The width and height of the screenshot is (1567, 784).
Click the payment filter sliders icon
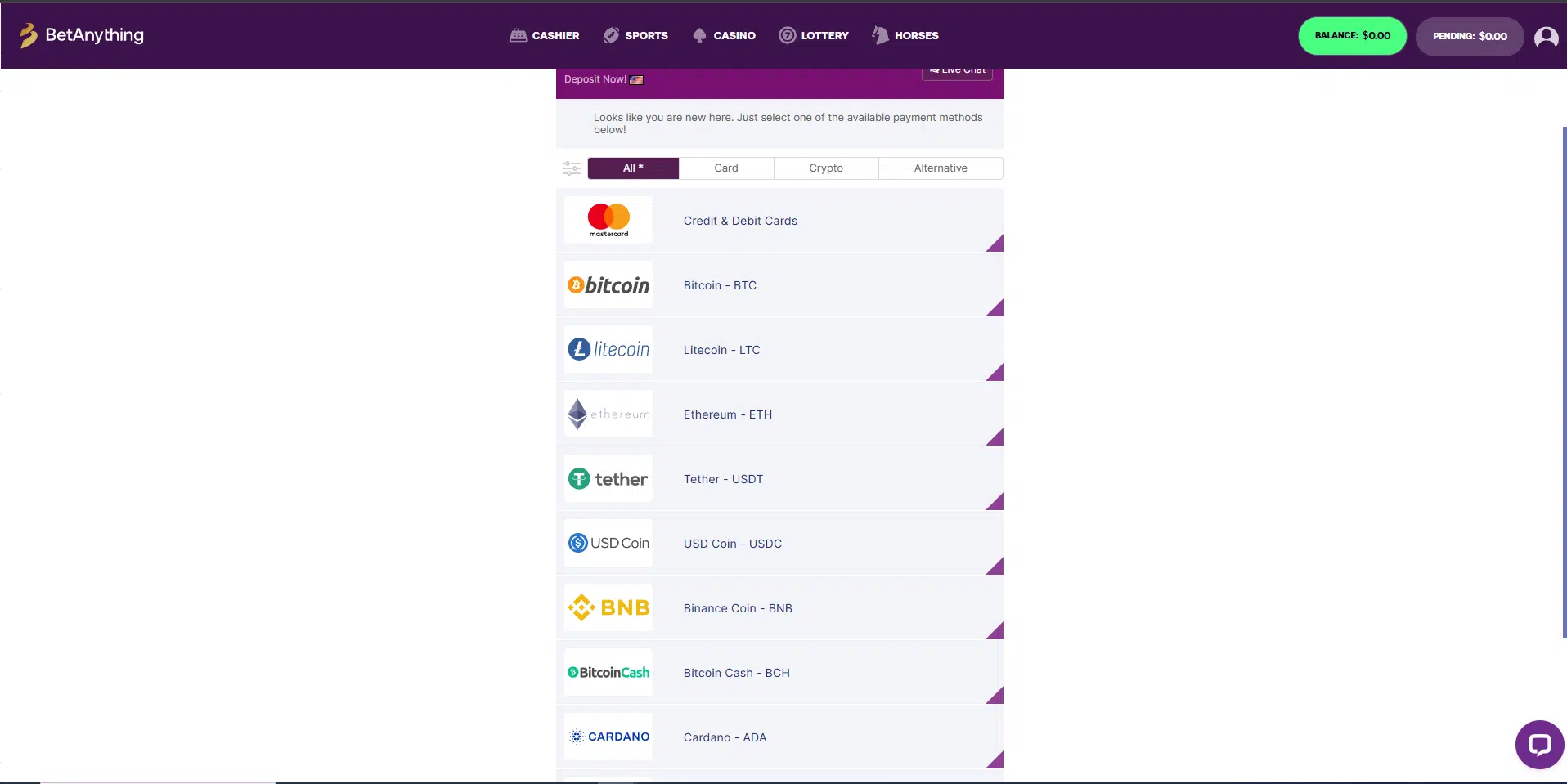(572, 168)
